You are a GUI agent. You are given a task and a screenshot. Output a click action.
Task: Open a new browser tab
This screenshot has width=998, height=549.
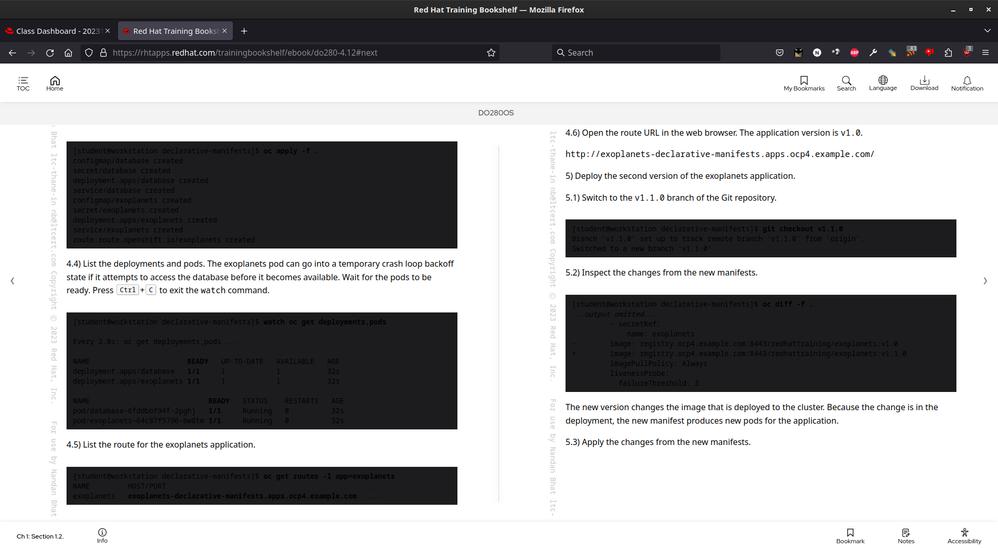pos(244,31)
